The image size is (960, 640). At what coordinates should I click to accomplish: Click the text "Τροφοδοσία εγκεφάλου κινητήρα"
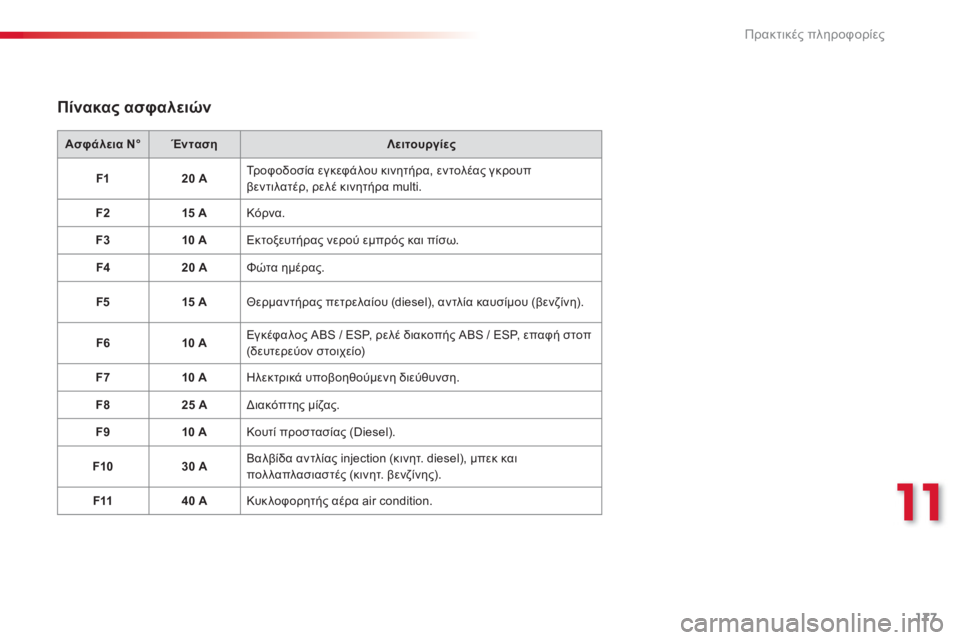point(340,171)
